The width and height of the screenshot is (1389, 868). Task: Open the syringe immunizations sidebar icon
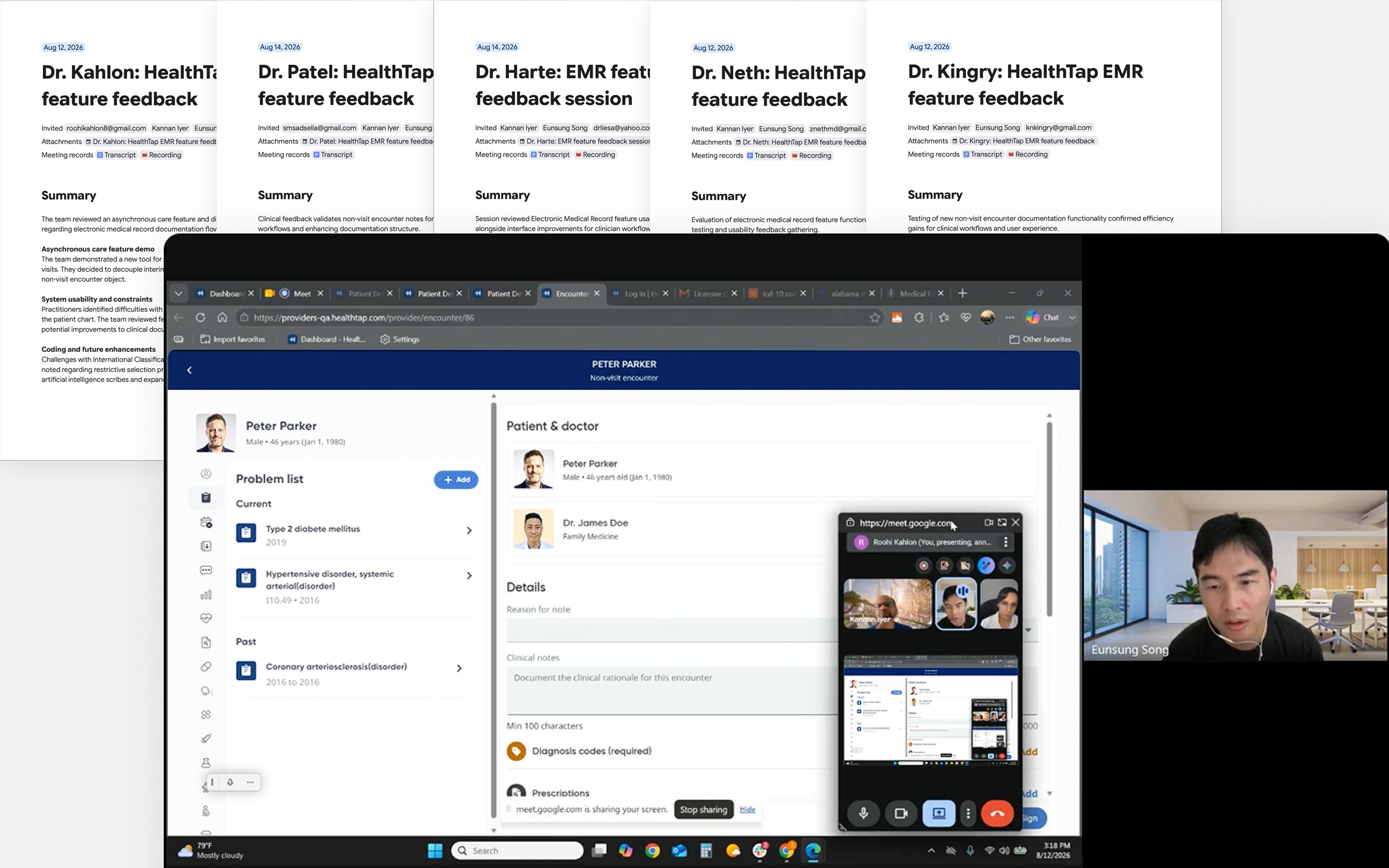point(206,738)
